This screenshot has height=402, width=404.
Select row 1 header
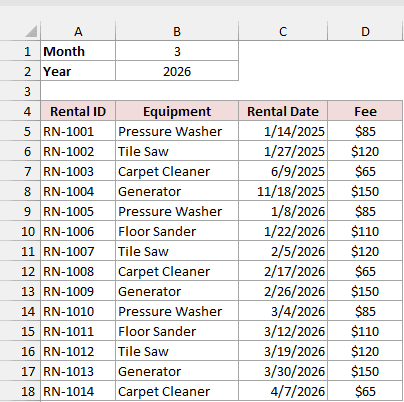(x=20, y=51)
